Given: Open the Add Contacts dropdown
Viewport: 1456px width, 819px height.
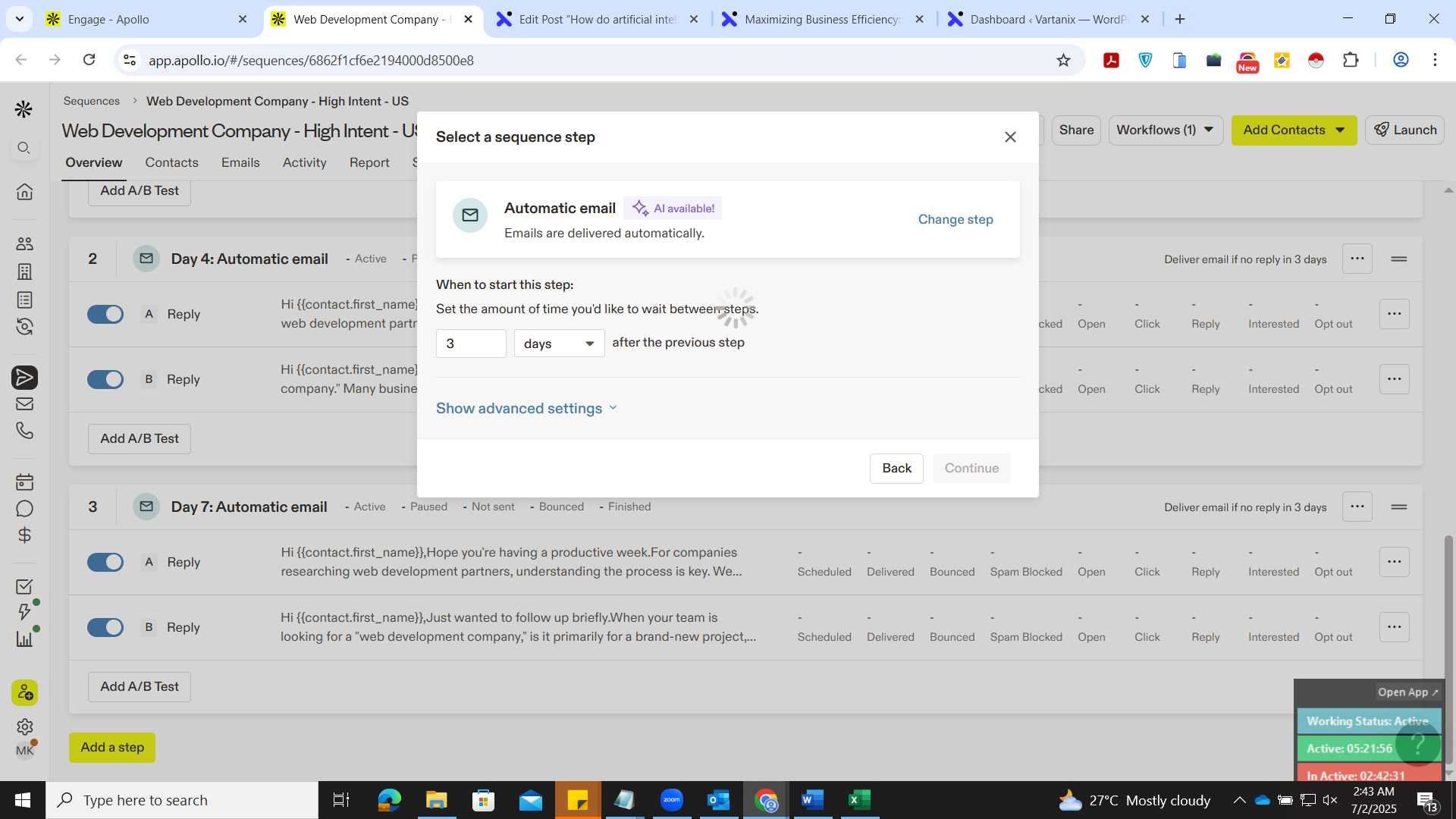Looking at the screenshot, I should point(1294,130).
